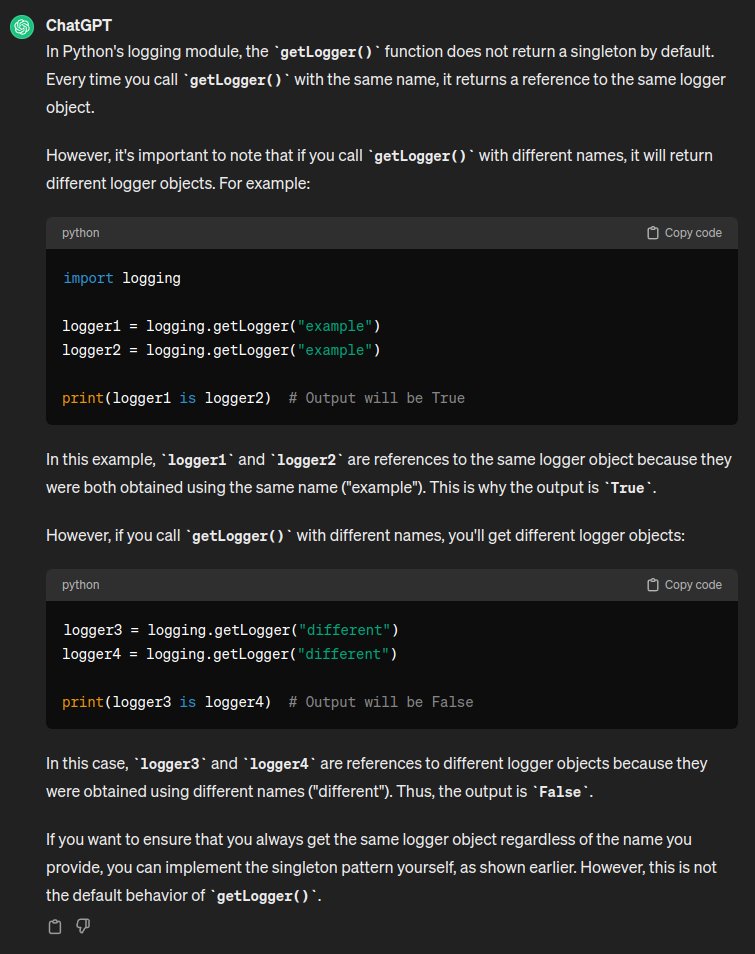Click the print(logger3 is logger4) statement
The width and height of the screenshot is (755, 954).
[167, 702]
